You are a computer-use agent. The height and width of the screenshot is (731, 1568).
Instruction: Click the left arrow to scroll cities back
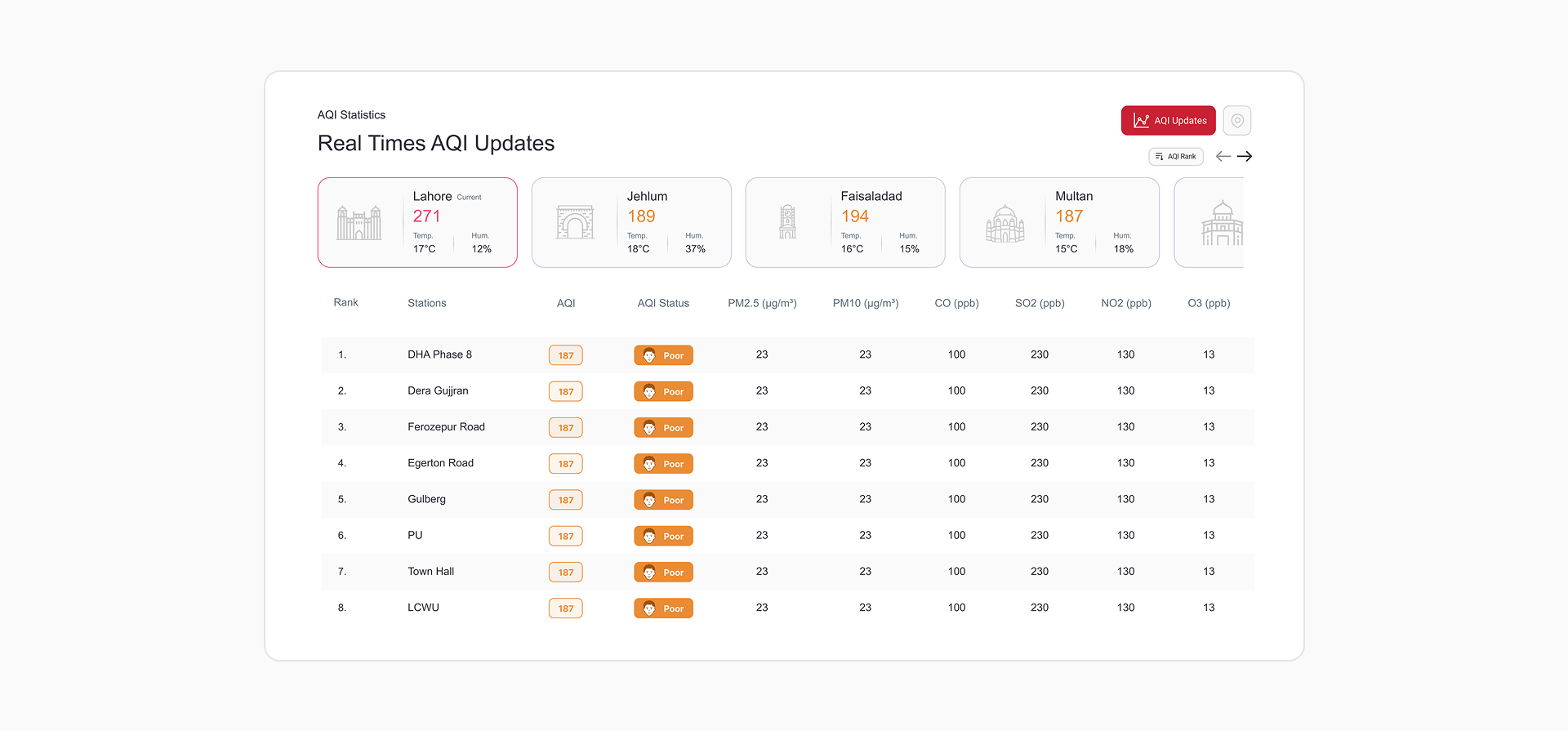click(1223, 157)
